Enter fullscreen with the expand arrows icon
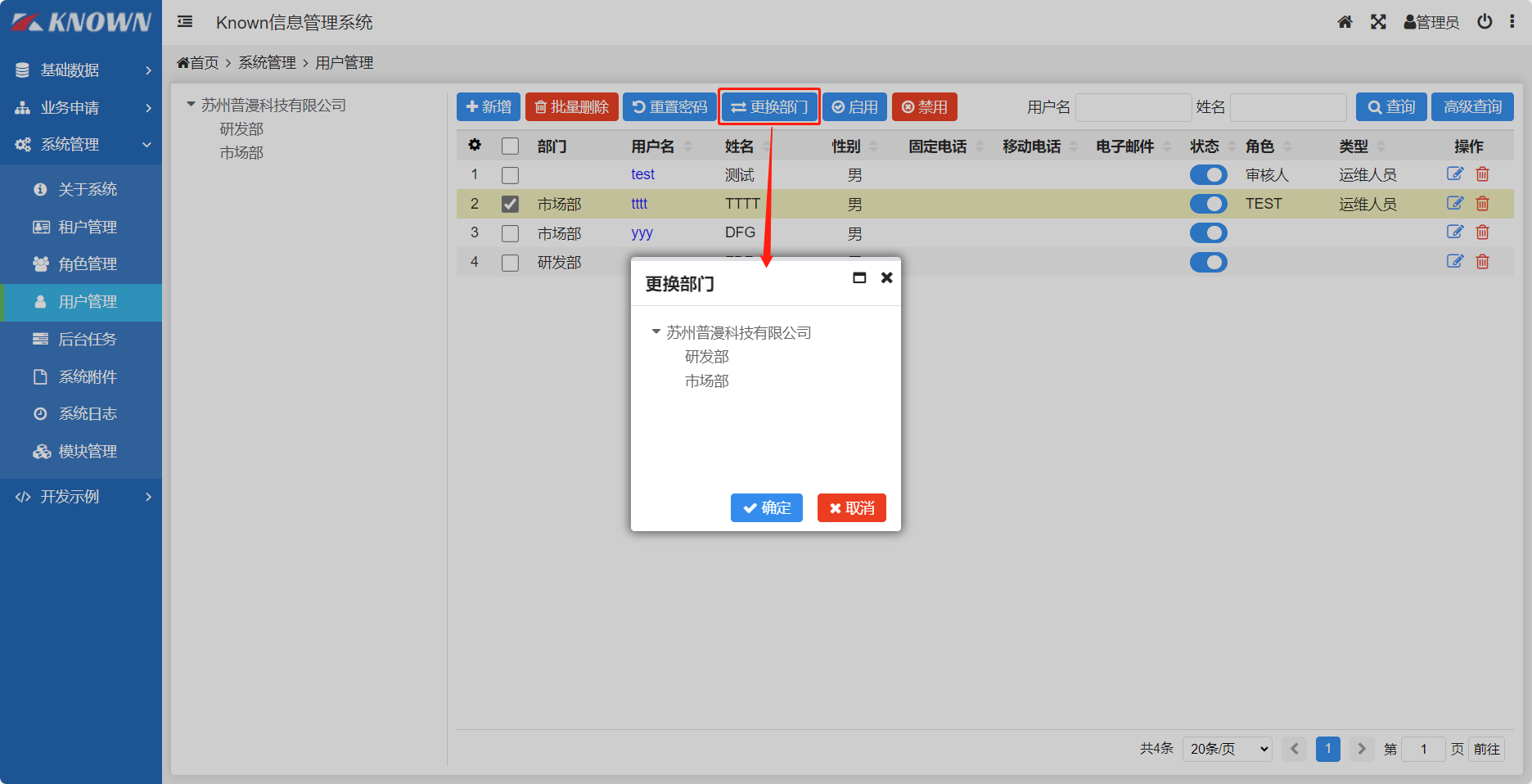 pyautogui.click(x=1378, y=22)
